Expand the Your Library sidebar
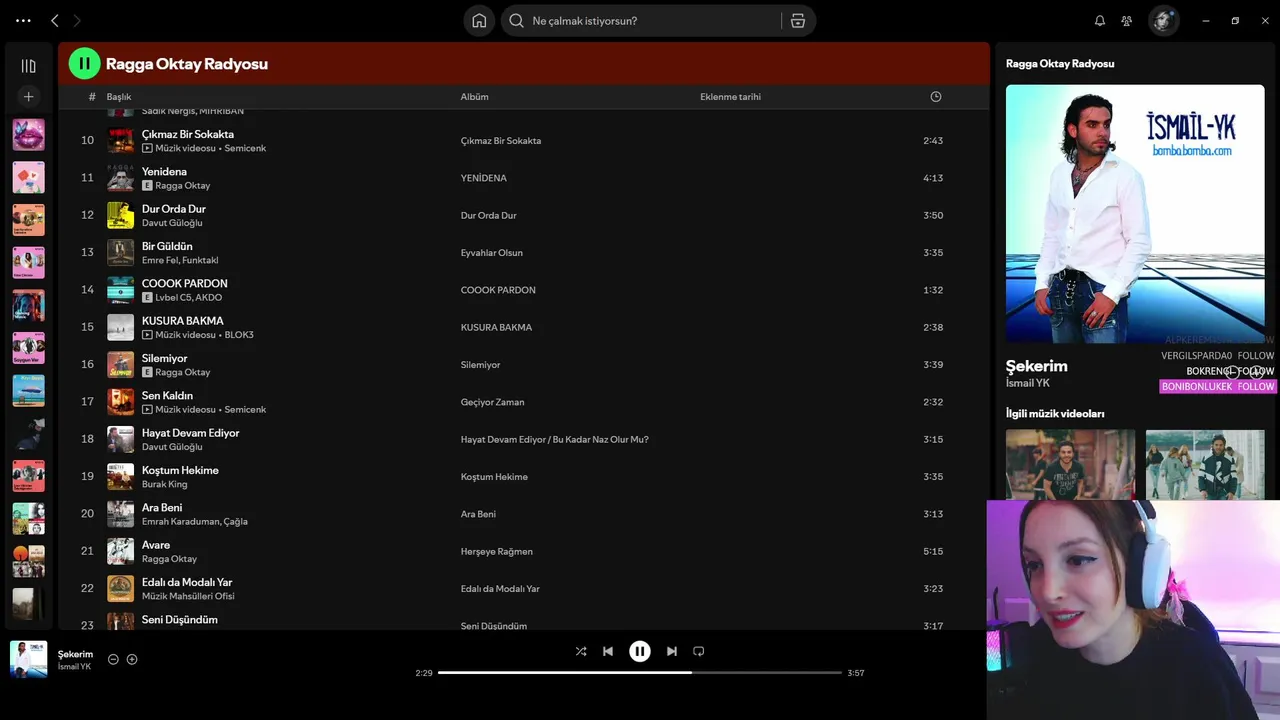Image resolution: width=1280 pixels, height=720 pixels. tap(28, 66)
